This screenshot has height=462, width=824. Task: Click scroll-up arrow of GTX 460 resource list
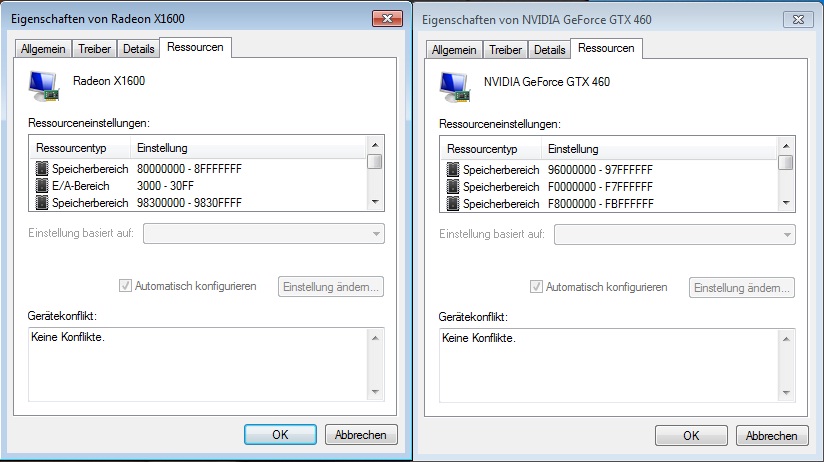tap(786, 146)
